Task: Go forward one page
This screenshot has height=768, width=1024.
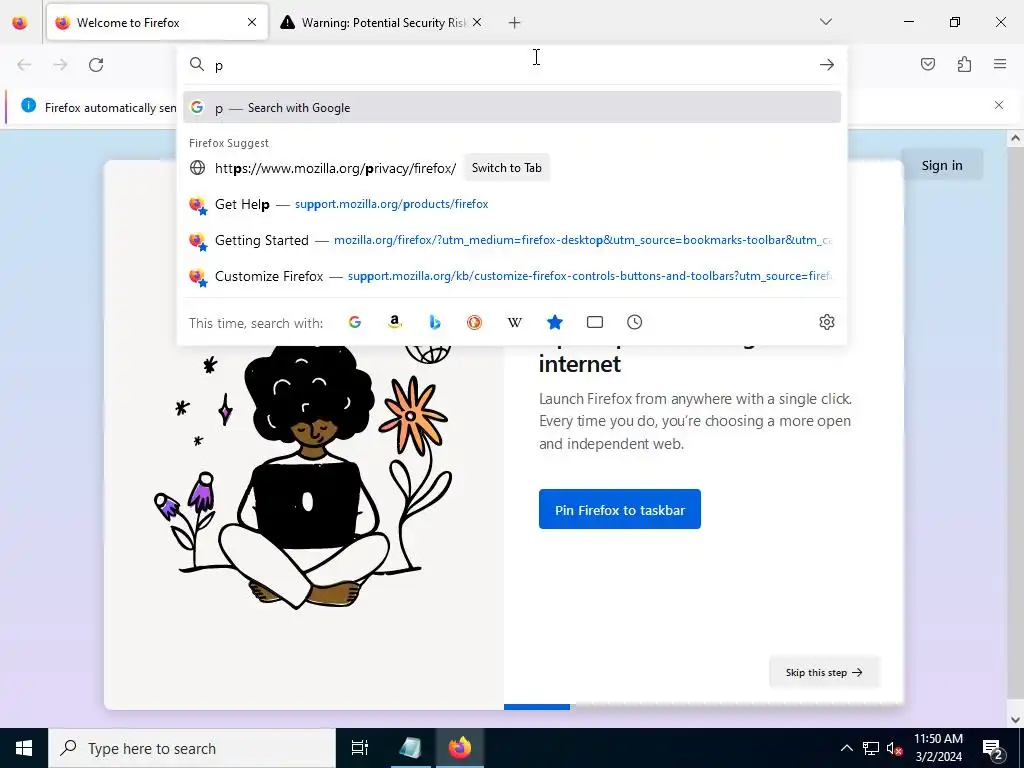Action: point(60,65)
